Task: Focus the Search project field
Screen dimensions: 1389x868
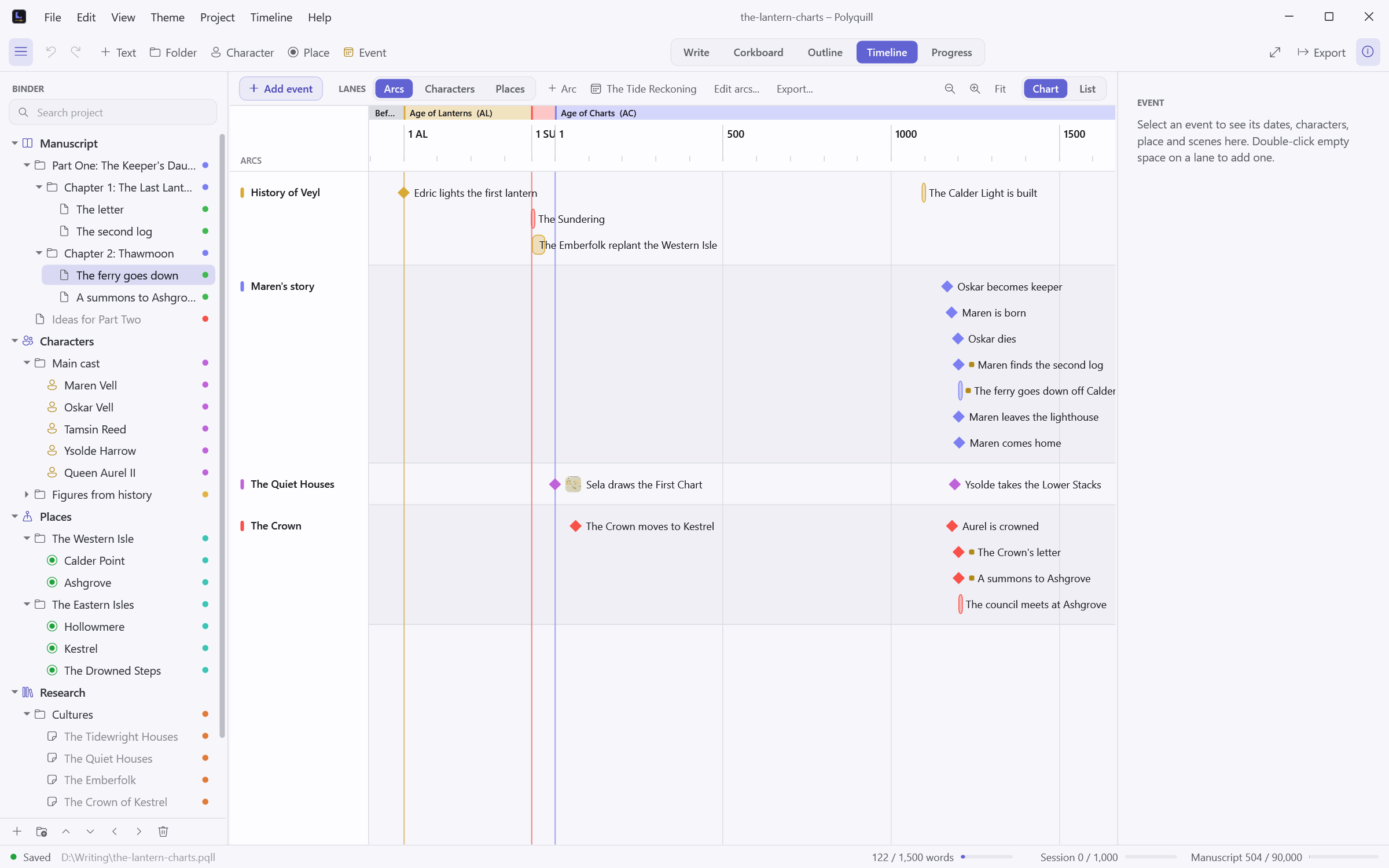Action: (x=113, y=112)
